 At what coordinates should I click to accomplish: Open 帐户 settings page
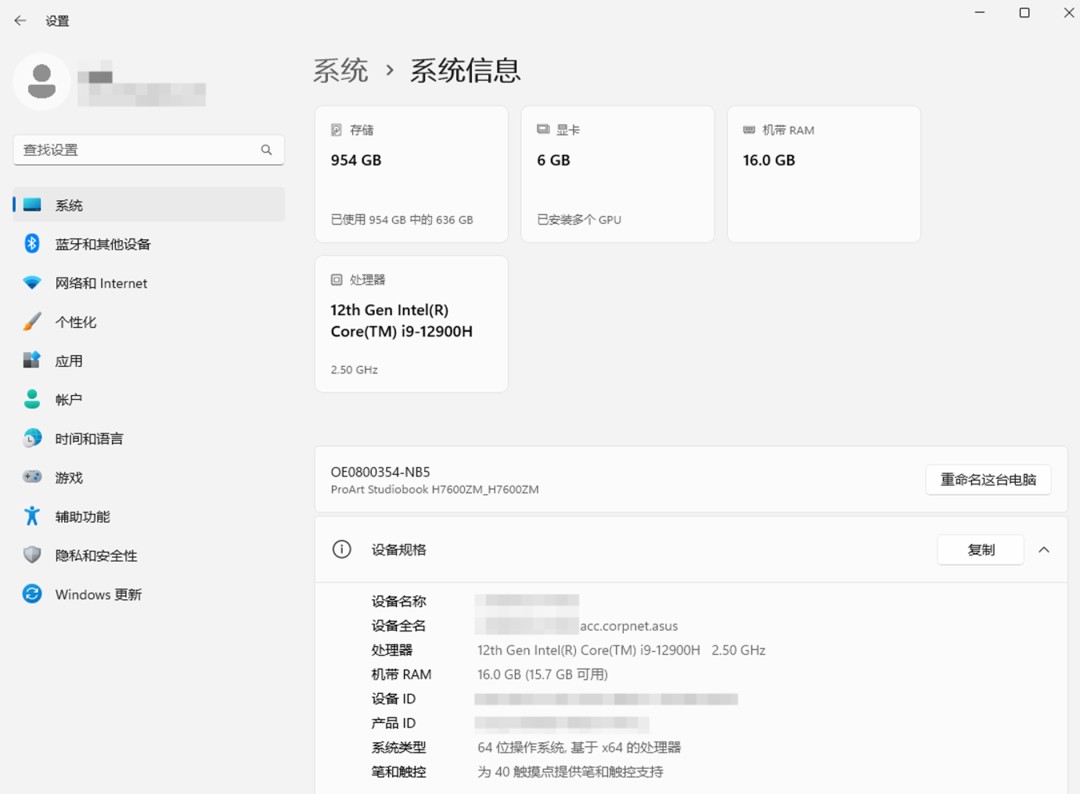(x=149, y=399)
